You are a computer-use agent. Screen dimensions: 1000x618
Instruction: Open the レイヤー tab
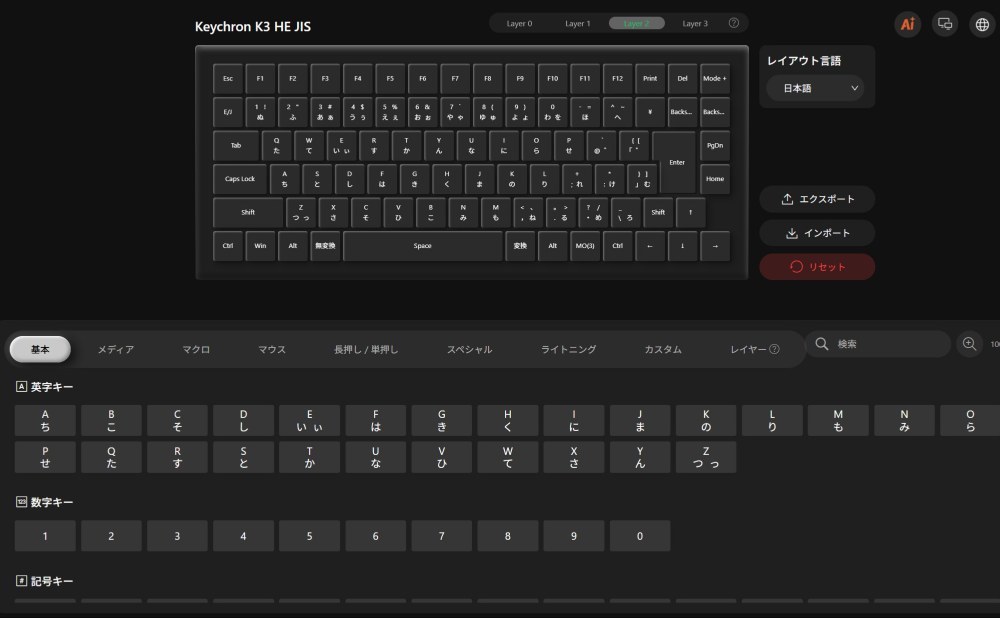coord(754,349)
